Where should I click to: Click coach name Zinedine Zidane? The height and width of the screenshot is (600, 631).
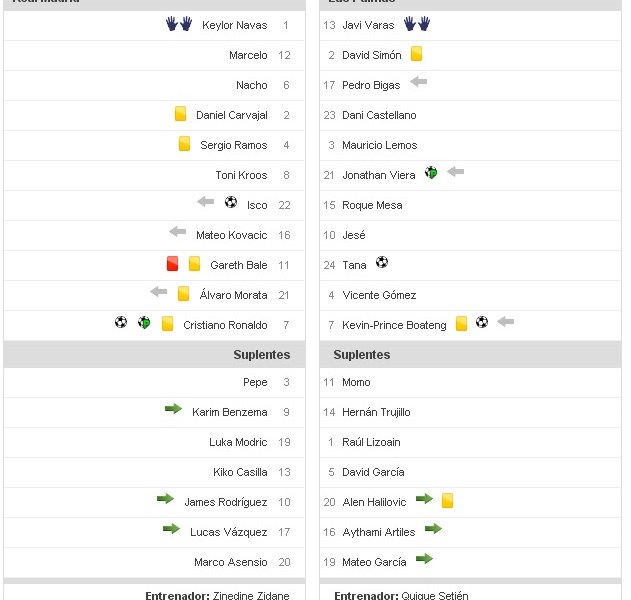click(251, 595)
